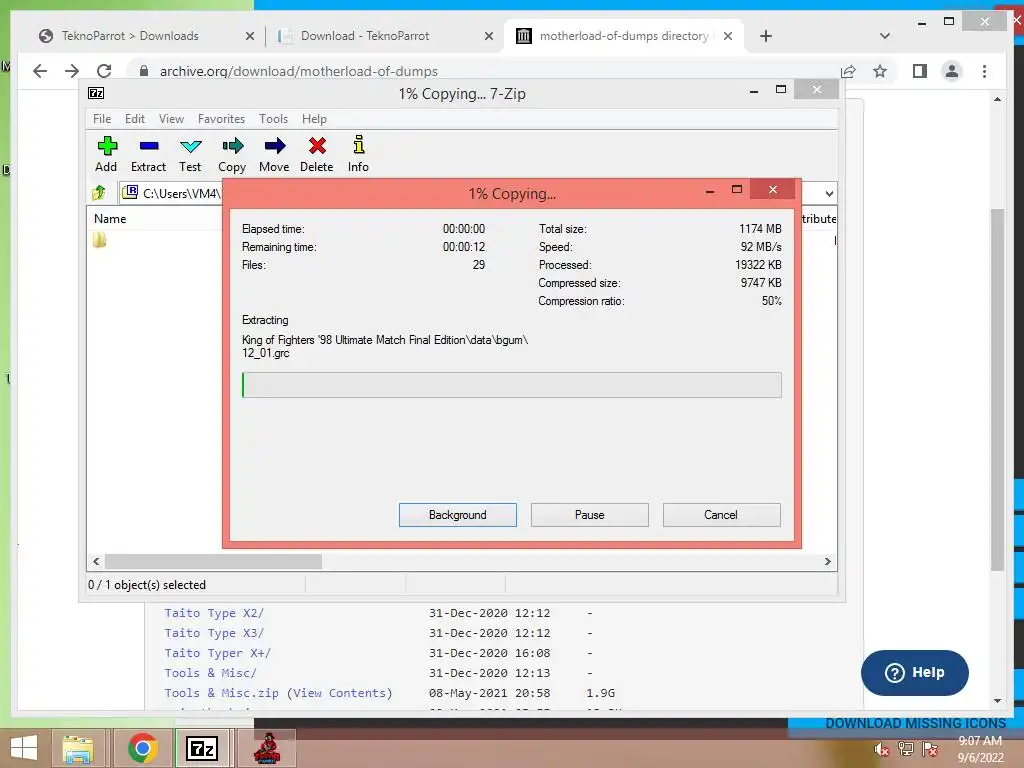This screenshot has width=1024, height=768.
Task: Open TeknoParrot taskbar icon
Action: coord(266,748)
